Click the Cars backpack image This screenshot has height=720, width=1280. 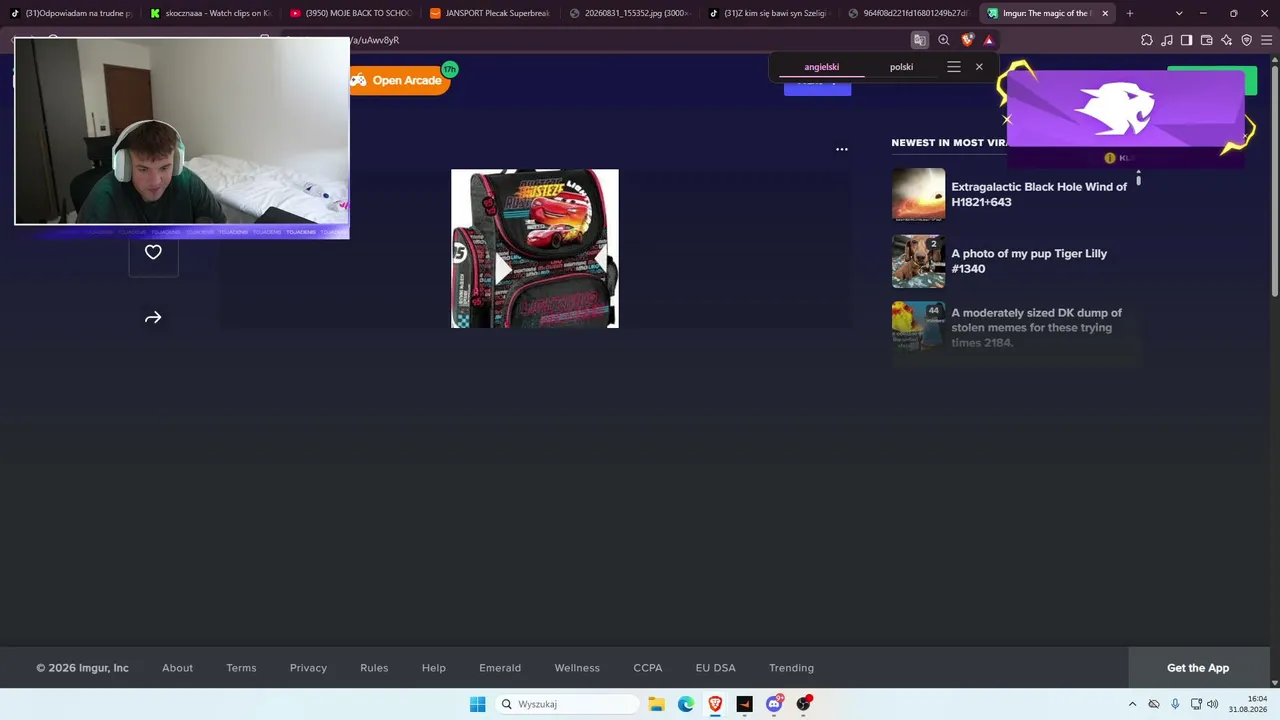(x=535, y=248)
